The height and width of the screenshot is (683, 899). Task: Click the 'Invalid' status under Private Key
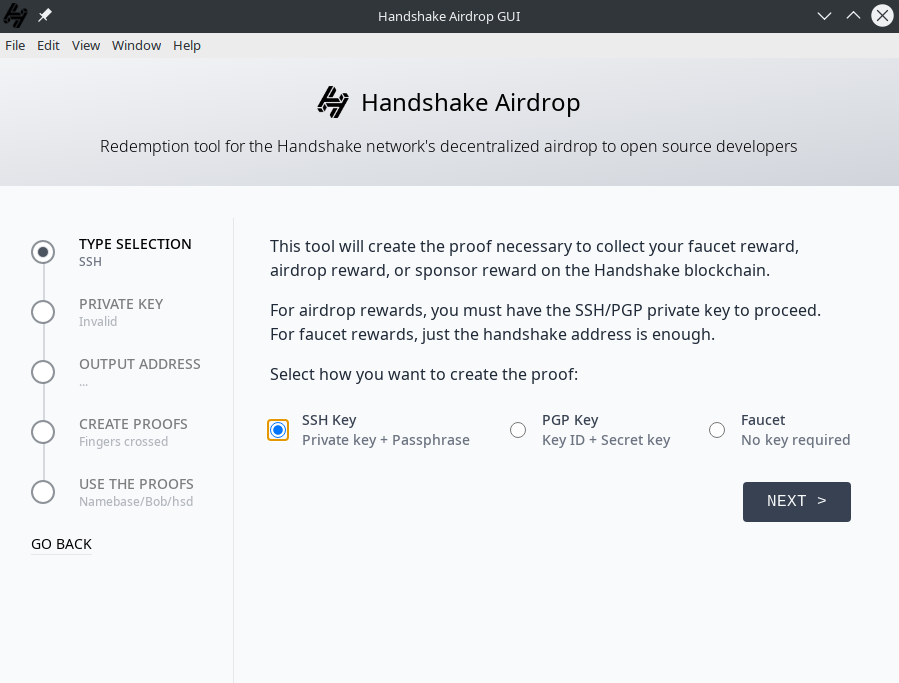[x=98, y=322]
